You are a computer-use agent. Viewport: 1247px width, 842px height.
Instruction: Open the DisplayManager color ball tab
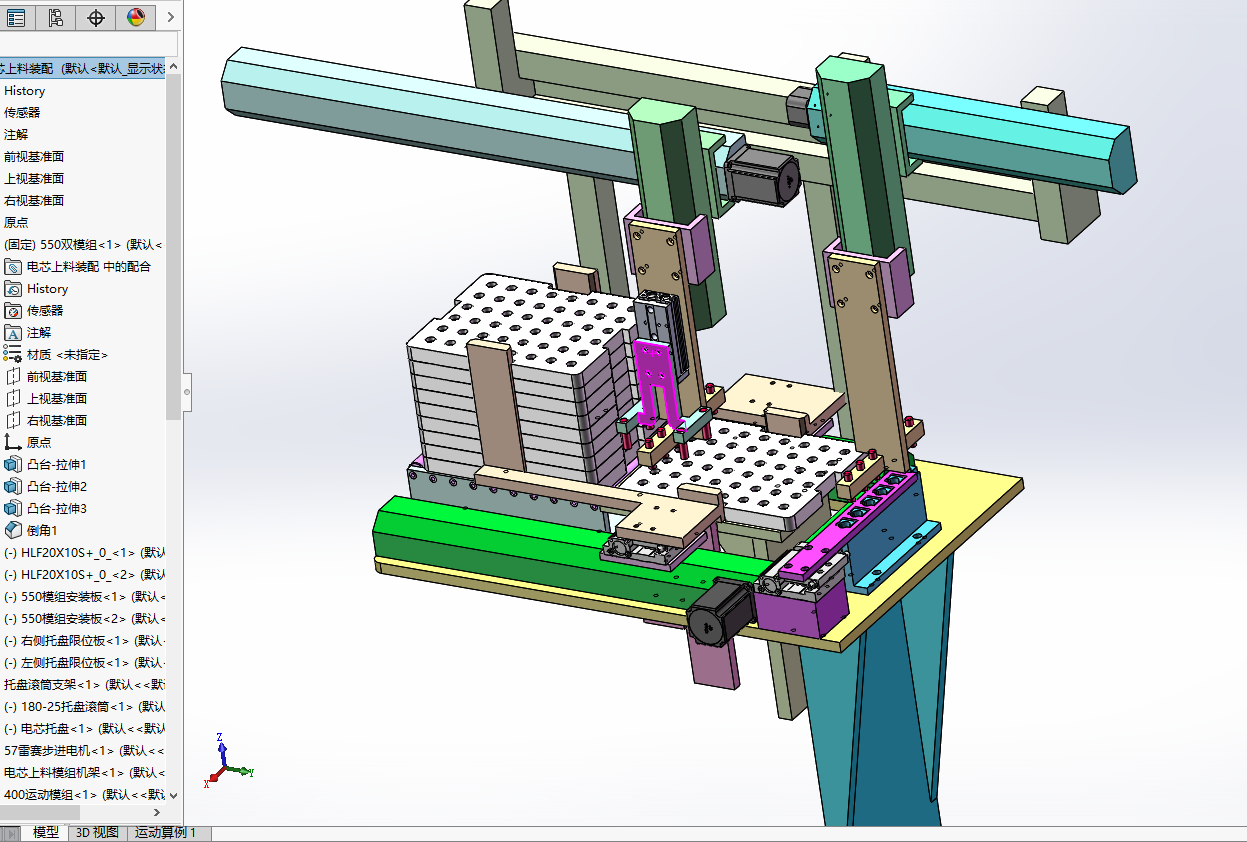[x=136, y=17]
